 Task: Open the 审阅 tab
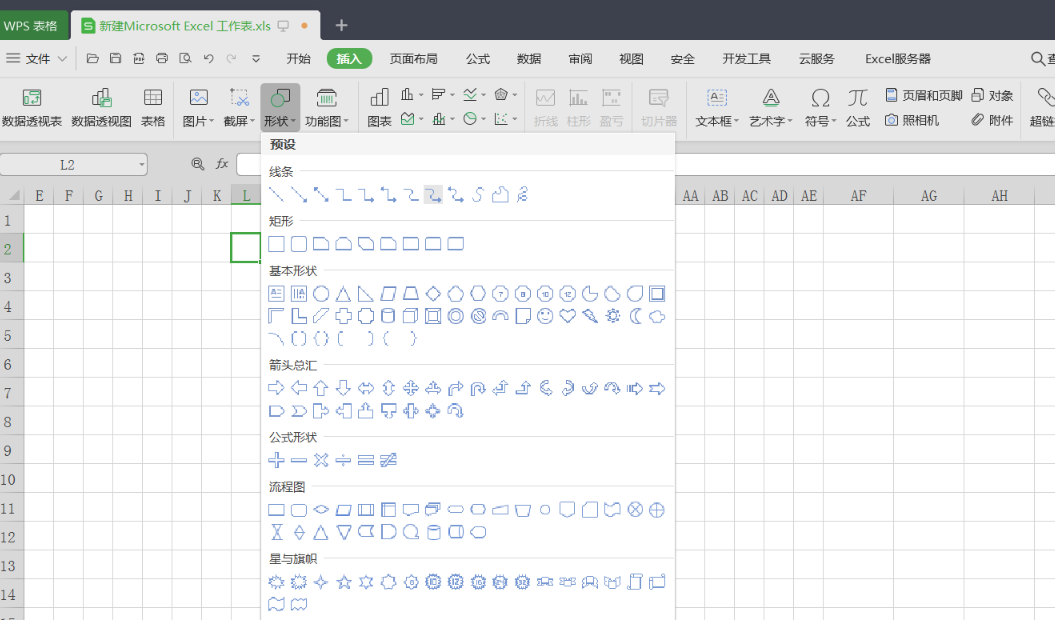coord(580,59)
